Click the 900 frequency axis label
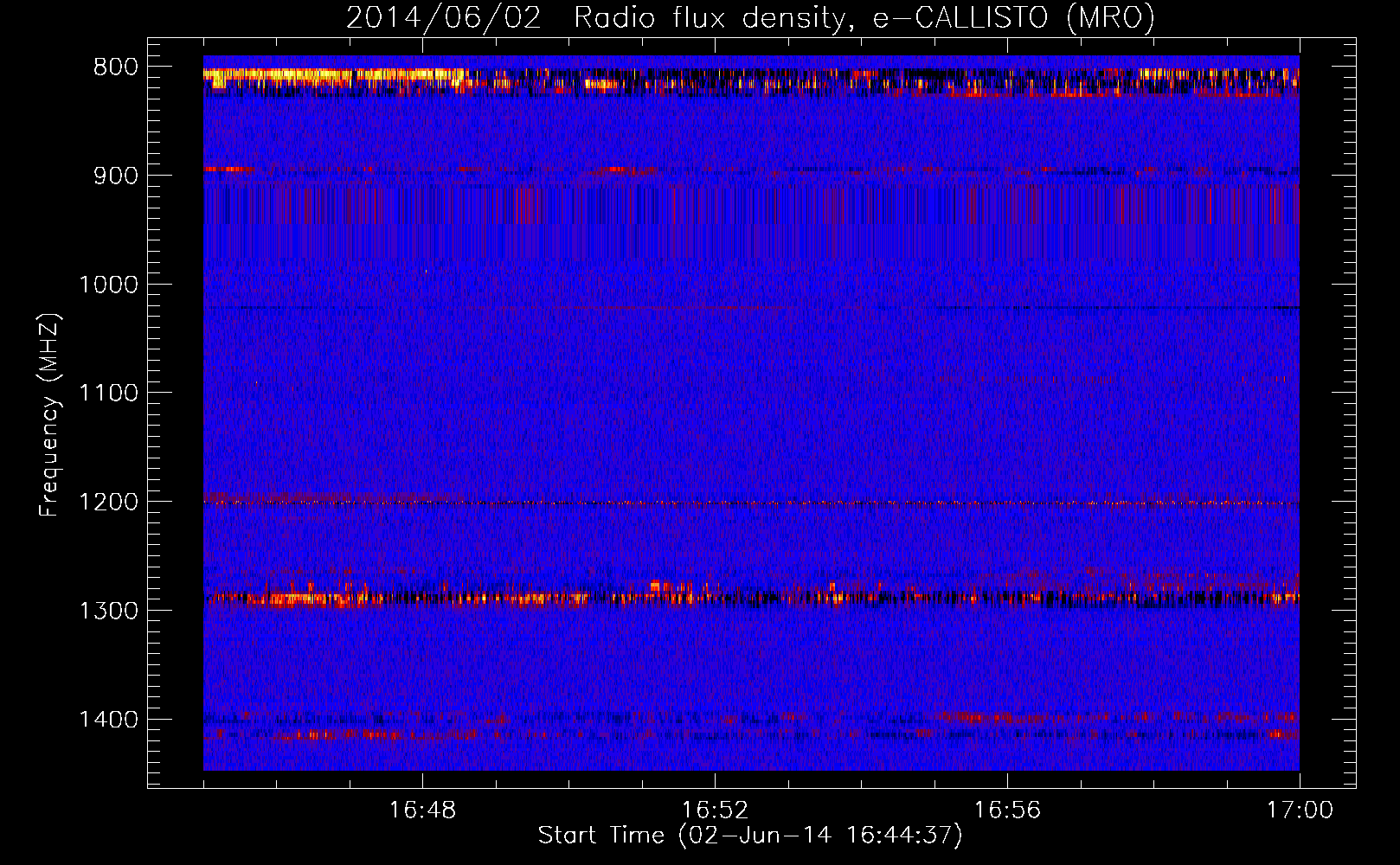1400x865 pixels. (x=116, y=176)
